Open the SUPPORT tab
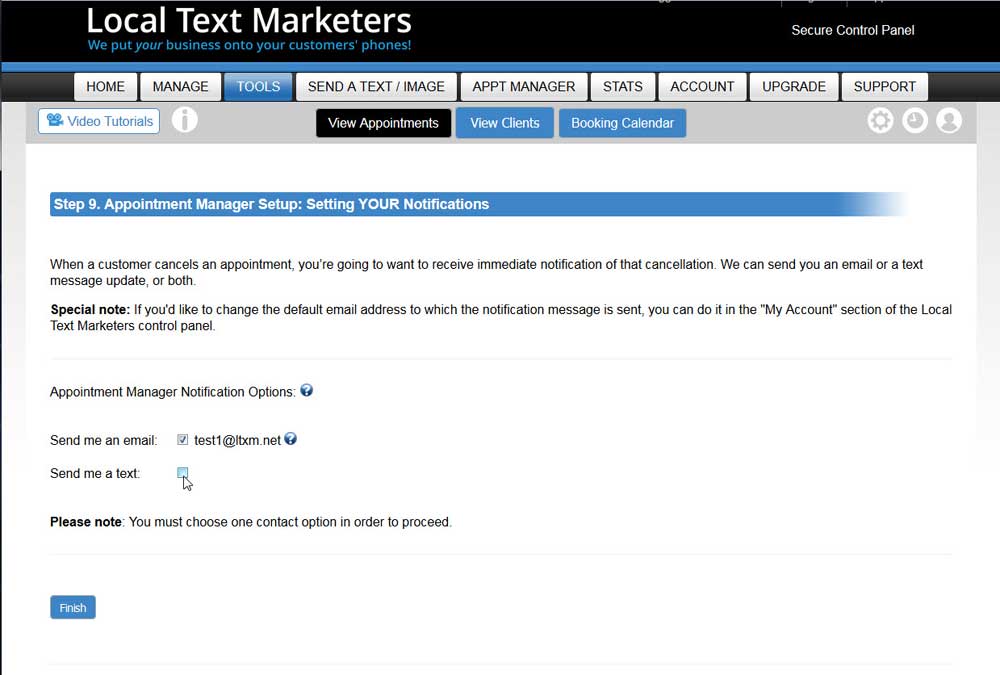This screenshot has width=1000, height=675. [x=884, y=86]
